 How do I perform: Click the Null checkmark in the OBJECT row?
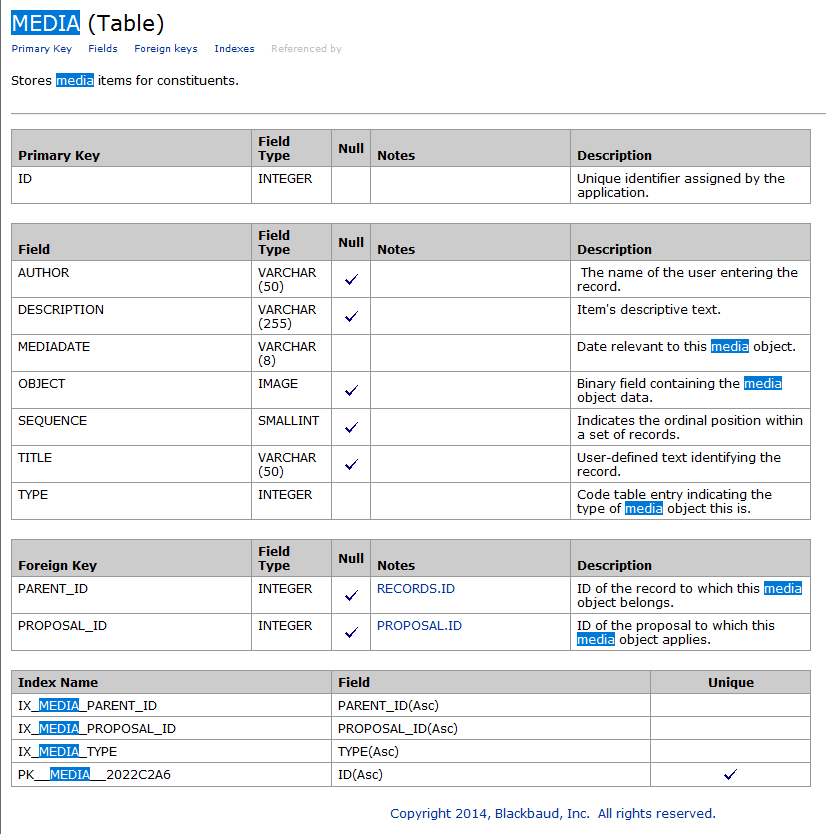(351, 390)
